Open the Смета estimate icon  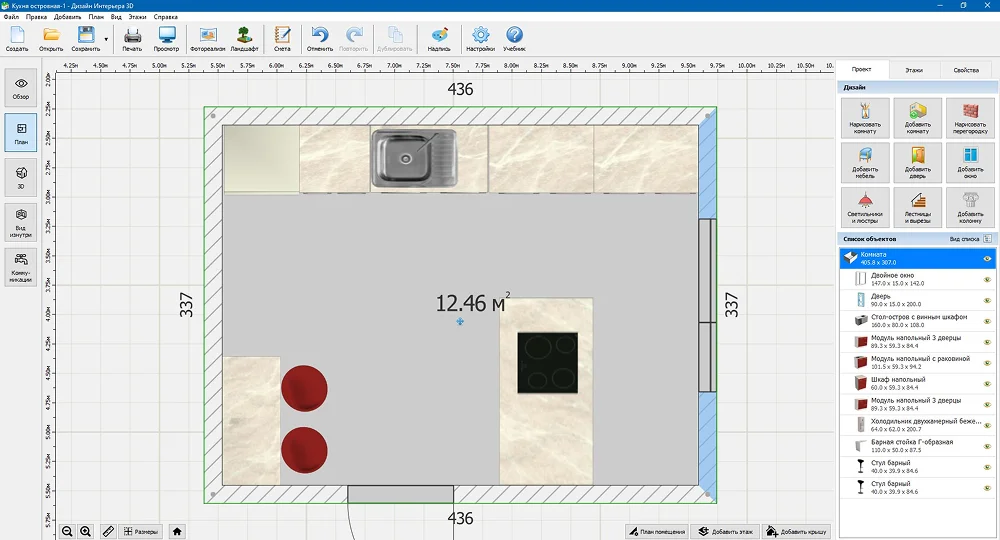click(282, 39)
